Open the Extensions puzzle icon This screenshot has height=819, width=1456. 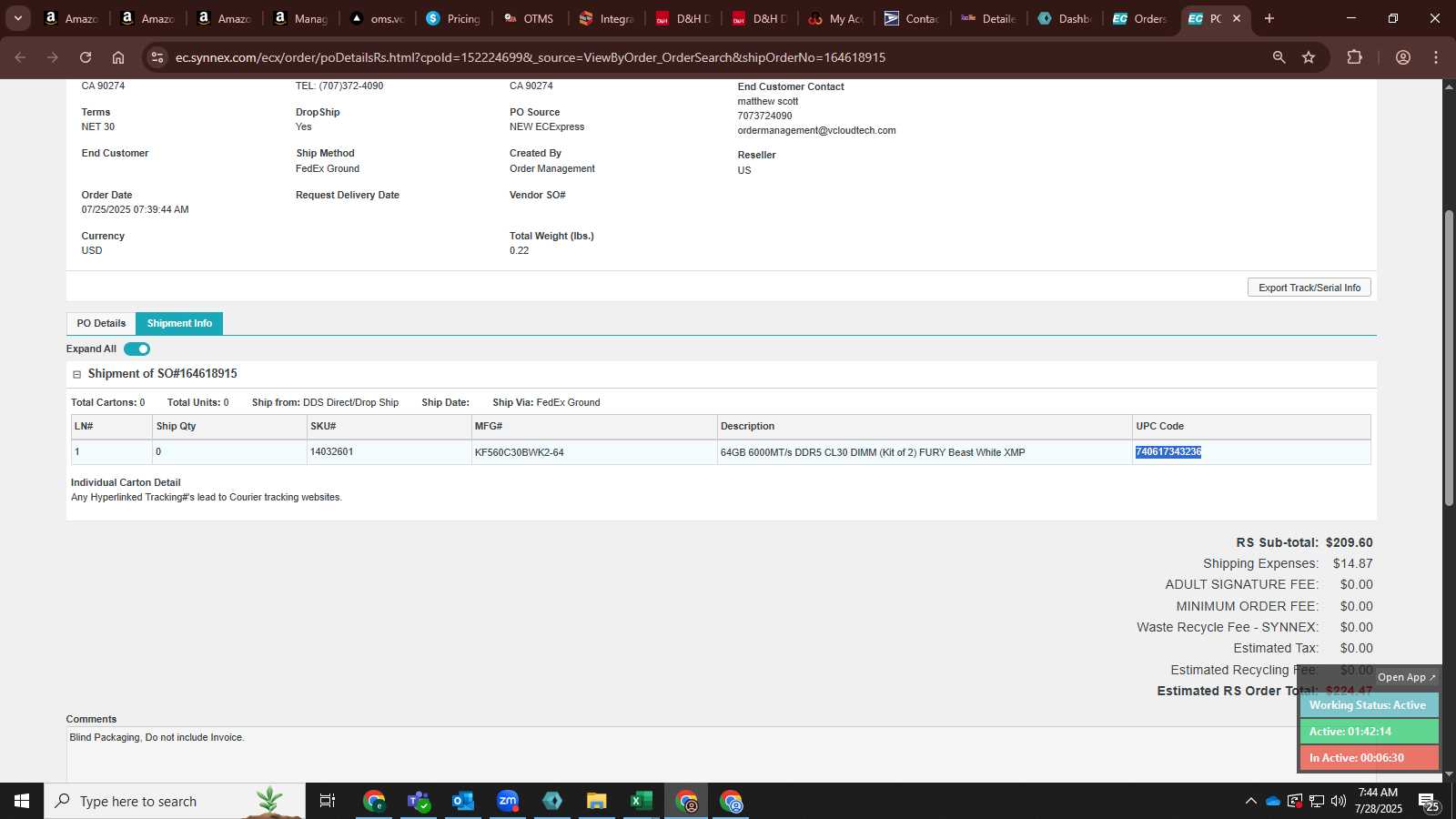(x=1354, y=57)
